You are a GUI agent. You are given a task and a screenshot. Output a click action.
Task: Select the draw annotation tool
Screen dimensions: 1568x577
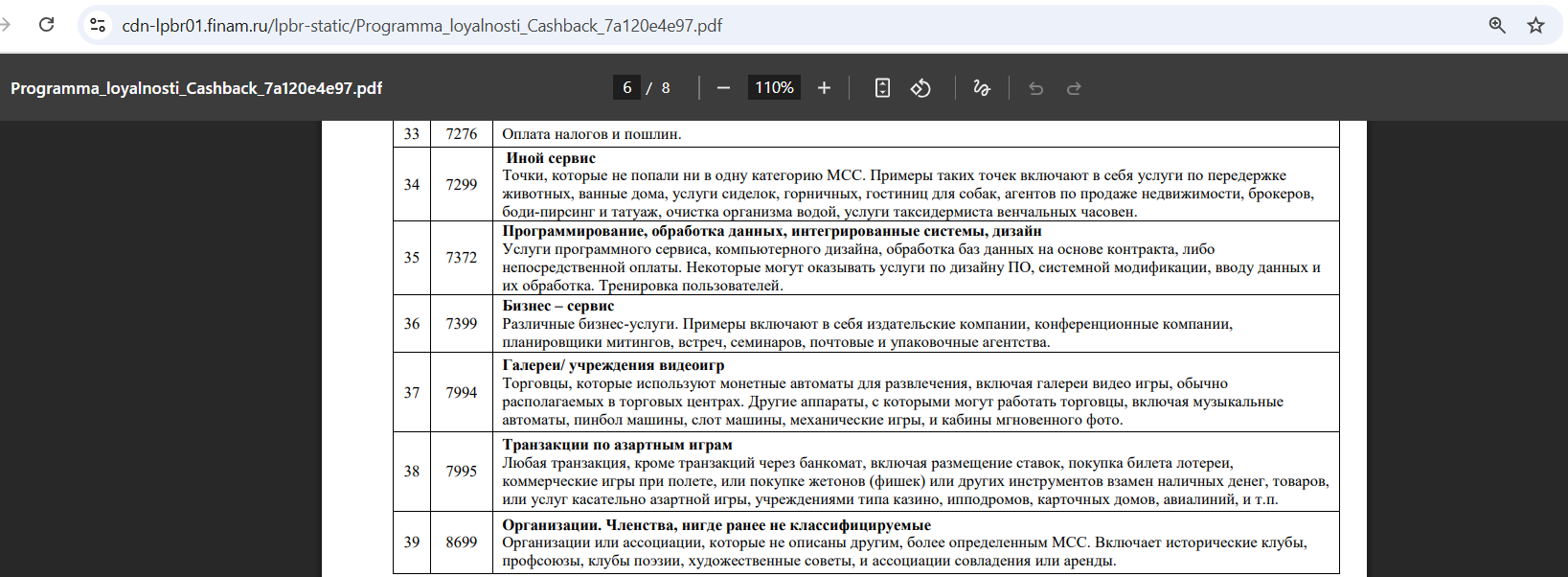(x=982, y=88)
